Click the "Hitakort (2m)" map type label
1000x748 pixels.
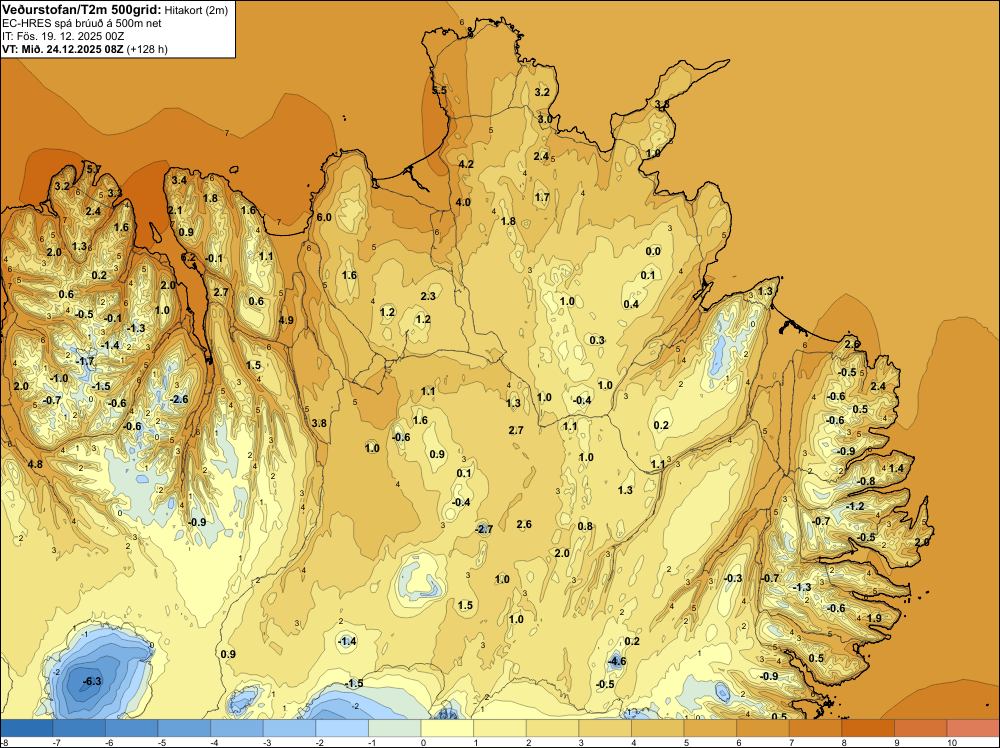click(x=196, y=10)
